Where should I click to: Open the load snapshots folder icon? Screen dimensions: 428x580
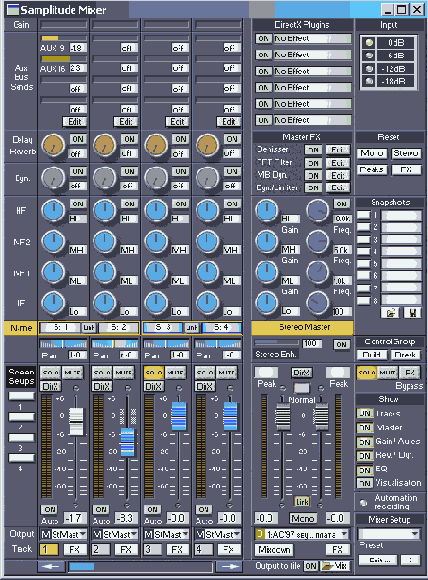point(390,313)
